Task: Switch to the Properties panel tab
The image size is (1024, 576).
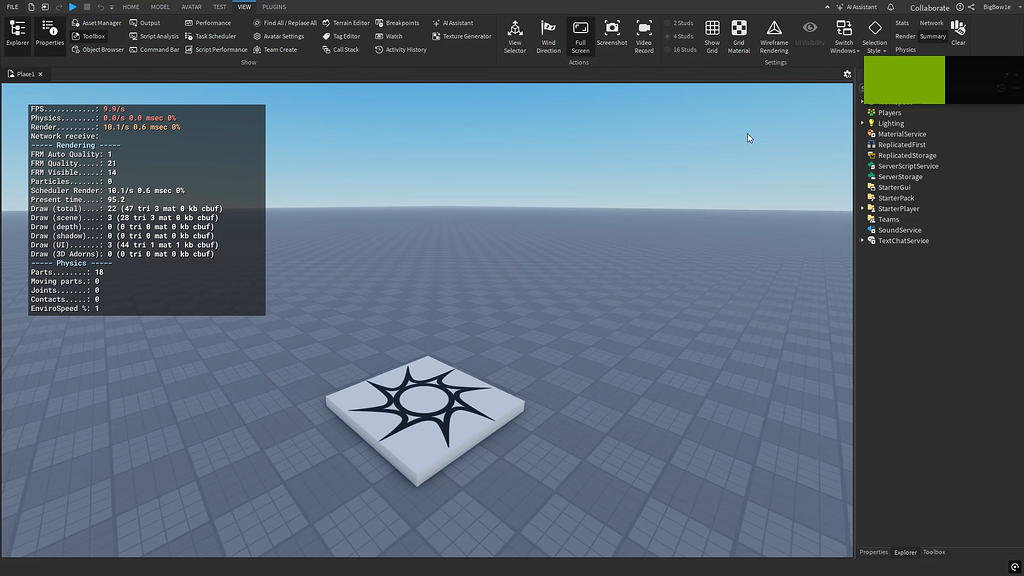Action: (872, 551)
